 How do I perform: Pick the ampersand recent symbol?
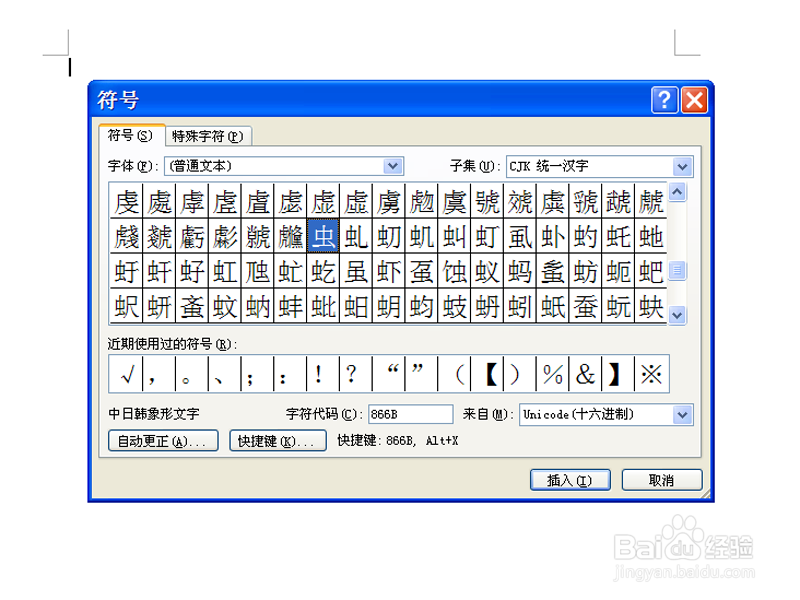coord(585,374)
